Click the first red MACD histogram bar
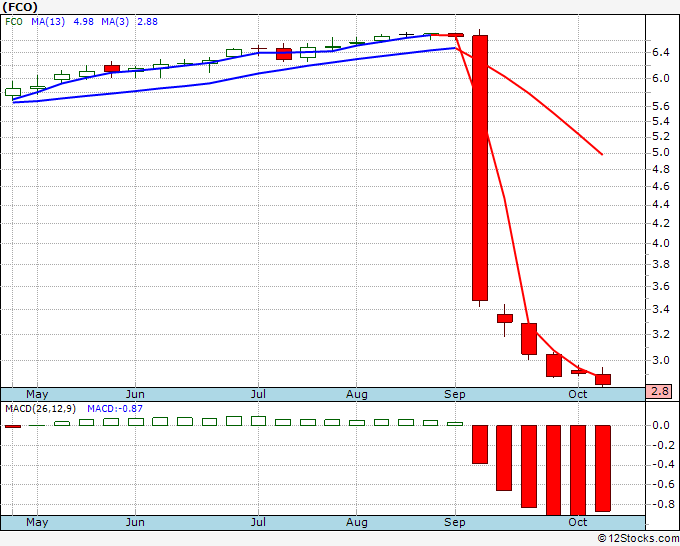The image size is (680, 546). click(13, 426)
